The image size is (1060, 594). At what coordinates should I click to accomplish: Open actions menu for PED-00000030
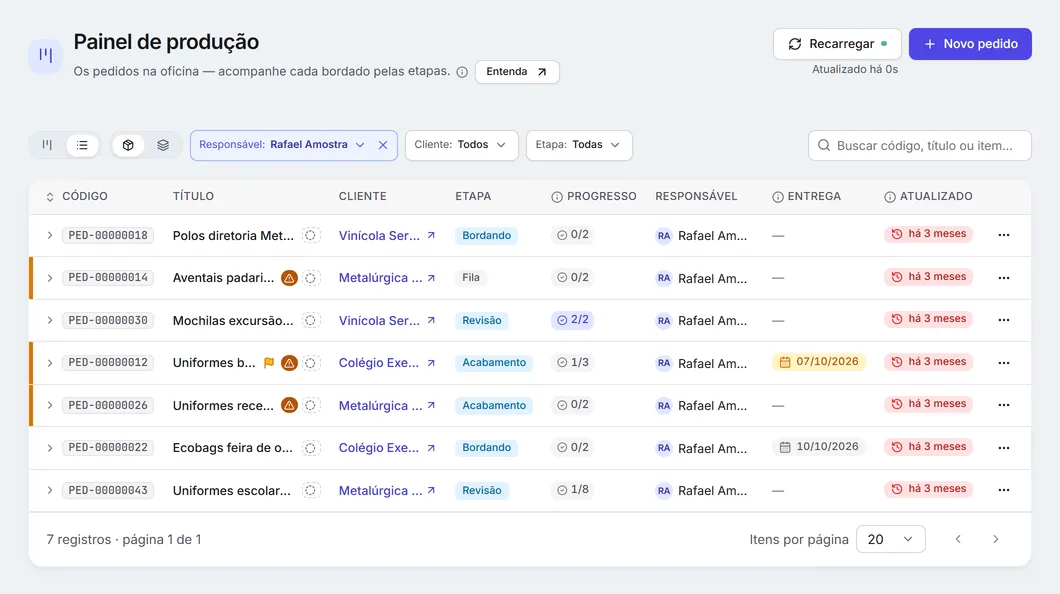pyautogui.click(x=1004, y=320)
